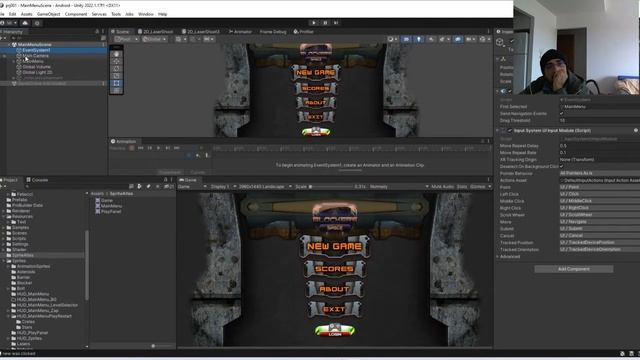Toggle Send Navigation Events checkbox
The height and width of the screenshot is (360, 640).
(562, 113)
